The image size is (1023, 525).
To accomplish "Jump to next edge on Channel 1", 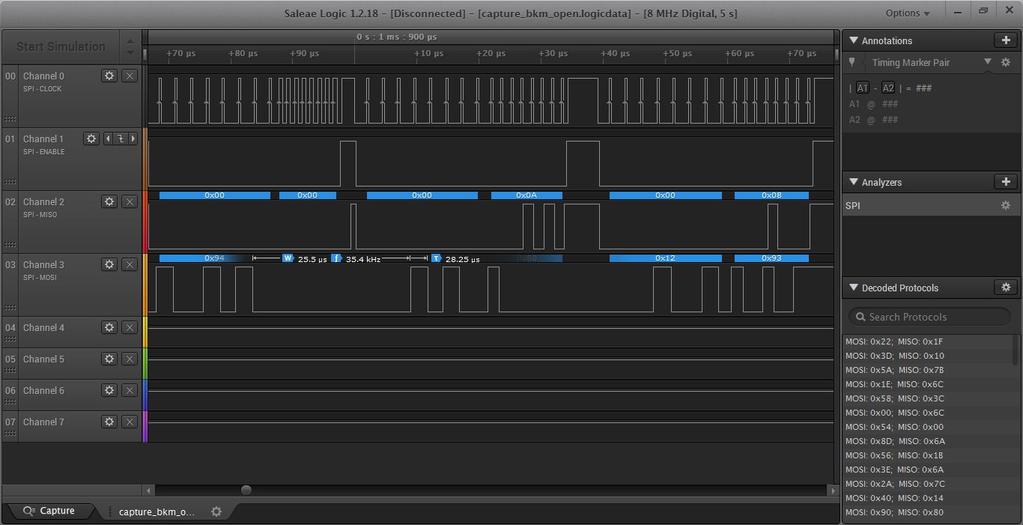I will [x=133, y=138].
